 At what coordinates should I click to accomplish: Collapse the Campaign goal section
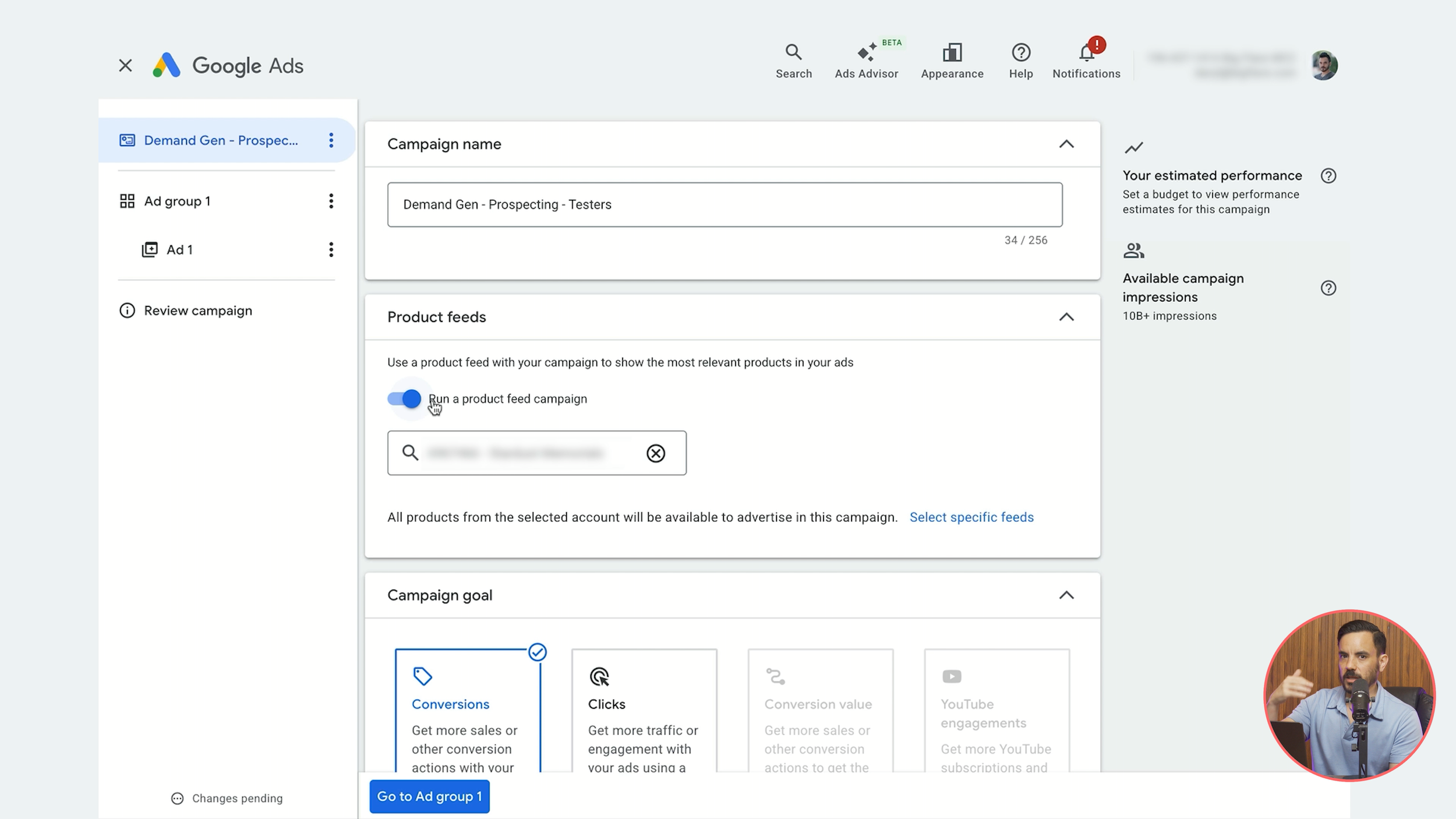1066,595
